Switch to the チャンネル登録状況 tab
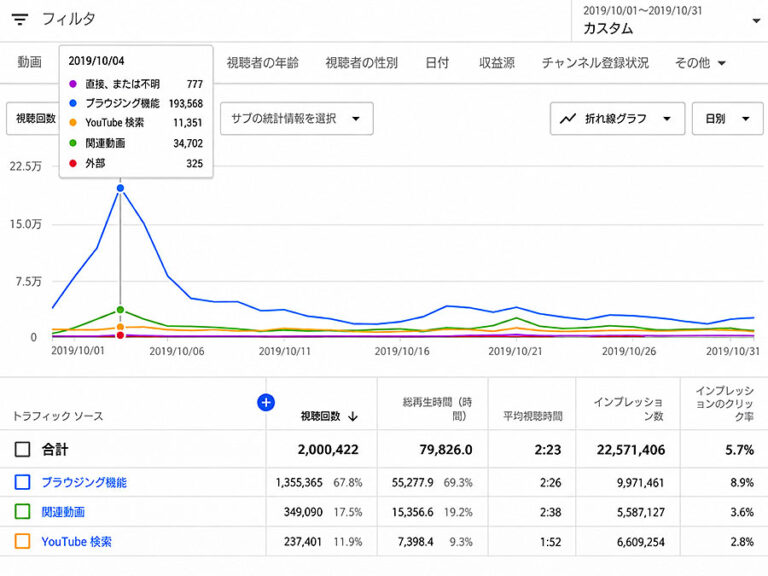 tap(595, 63)
